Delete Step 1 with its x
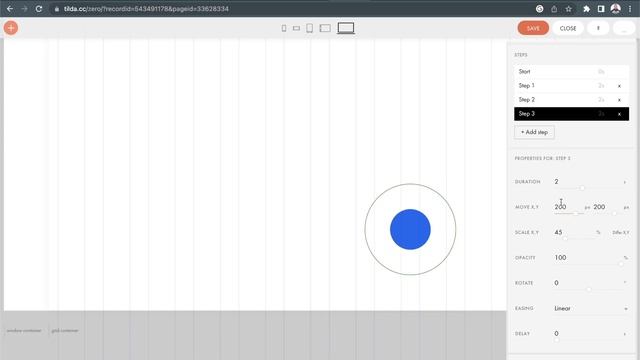 (x=619, y=86)
